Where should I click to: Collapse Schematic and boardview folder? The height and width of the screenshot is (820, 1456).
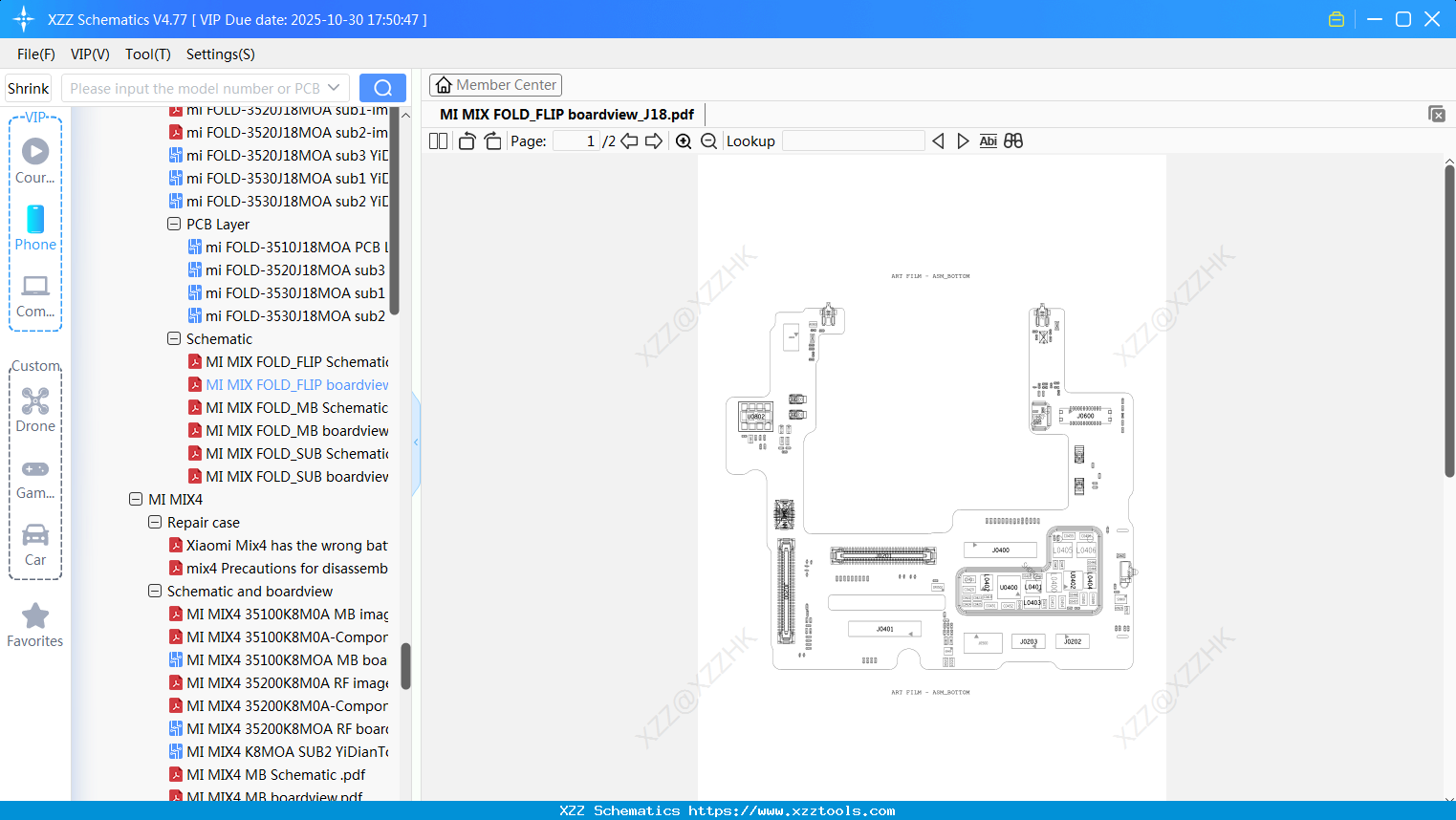(155, 591)
